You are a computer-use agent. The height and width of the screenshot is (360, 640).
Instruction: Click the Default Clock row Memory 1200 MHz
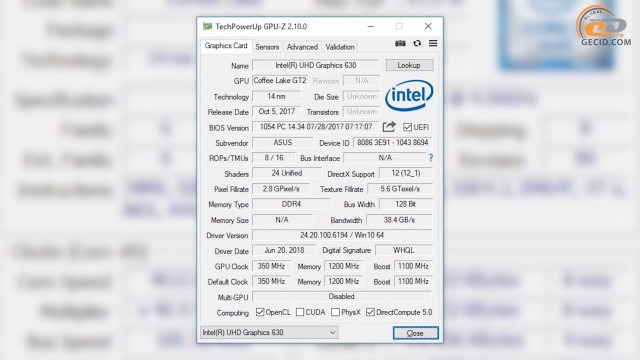click(344, 281)
